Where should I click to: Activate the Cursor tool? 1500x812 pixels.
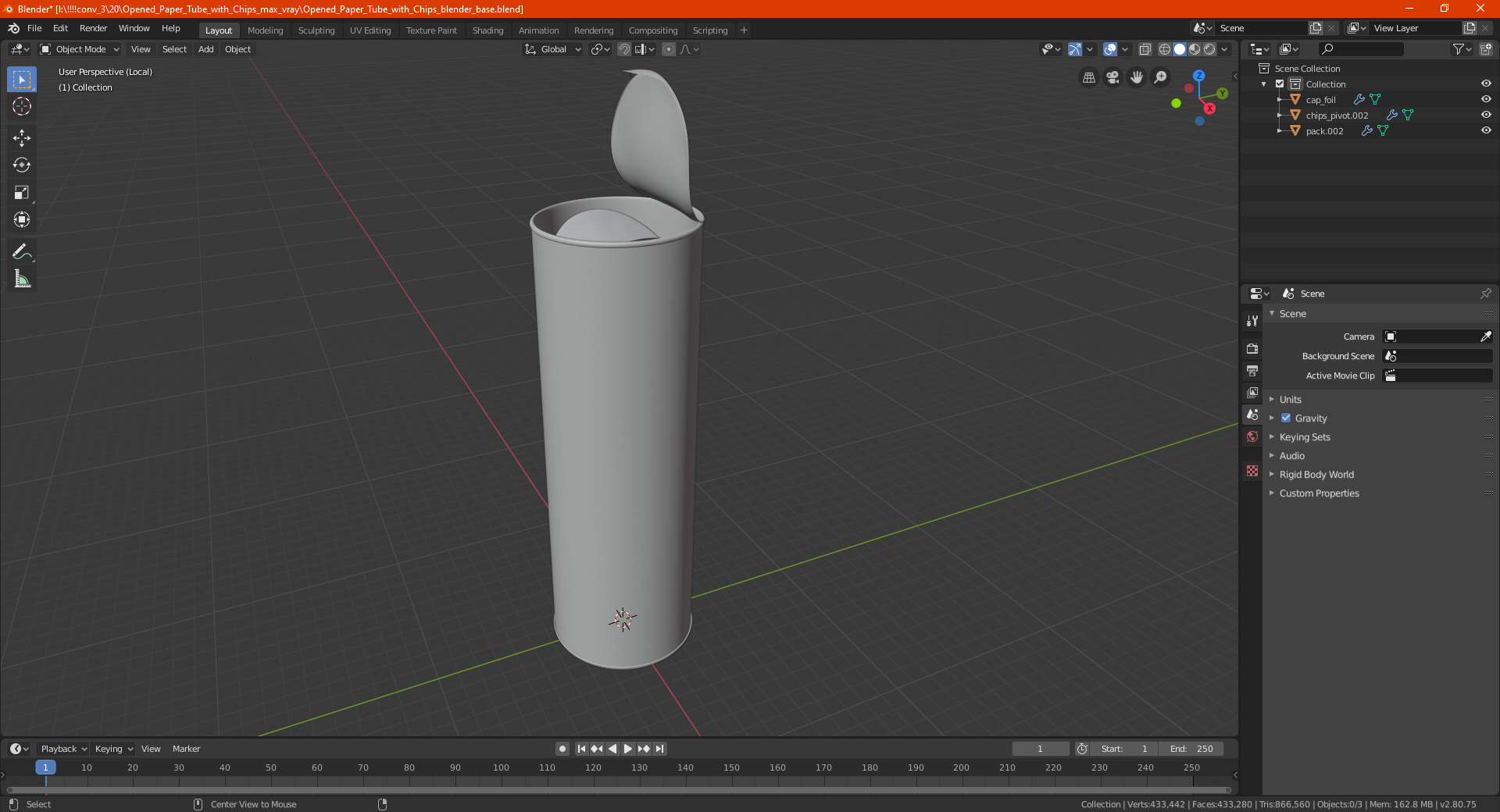click(x=22, y=106)
